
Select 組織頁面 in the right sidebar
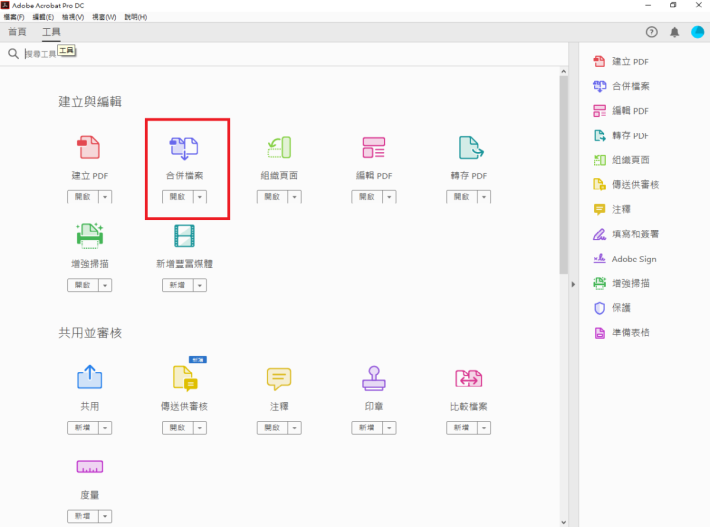[621, 160]
